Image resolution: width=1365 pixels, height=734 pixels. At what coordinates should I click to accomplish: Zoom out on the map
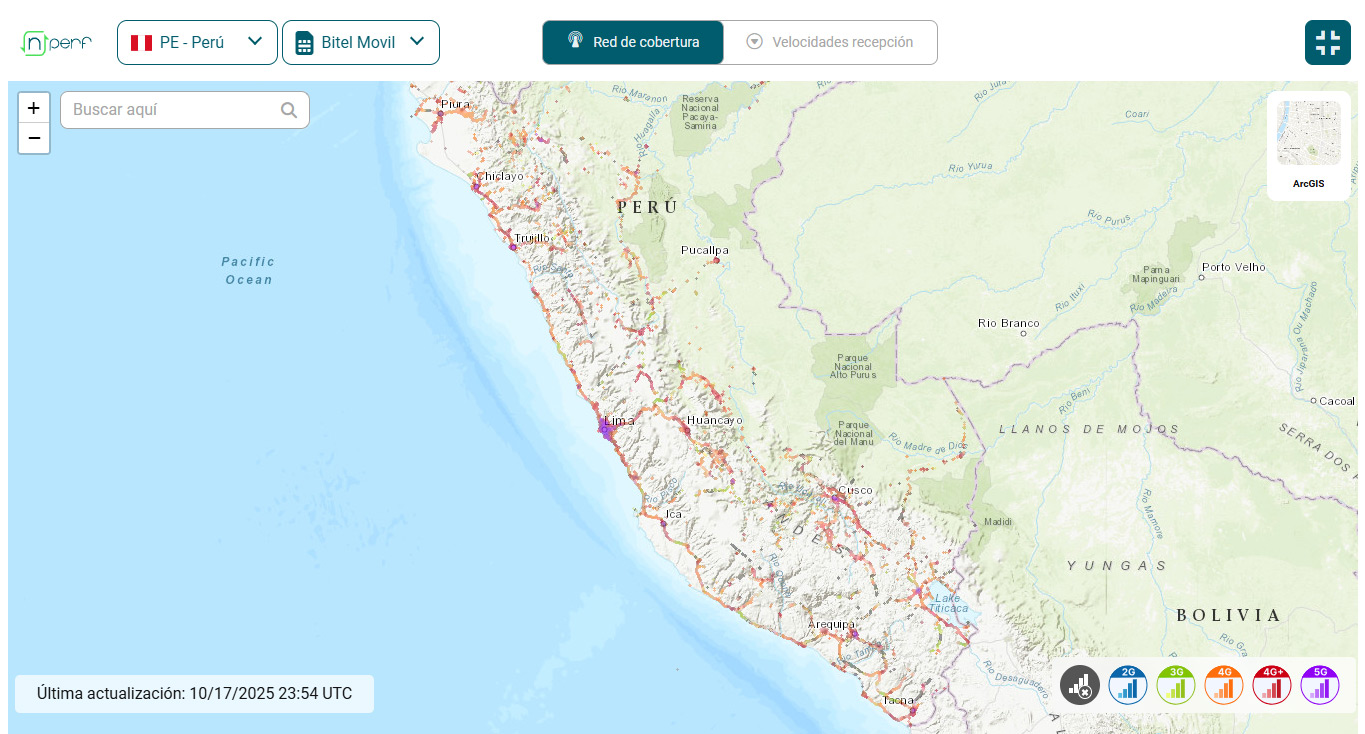pos(34,138)
